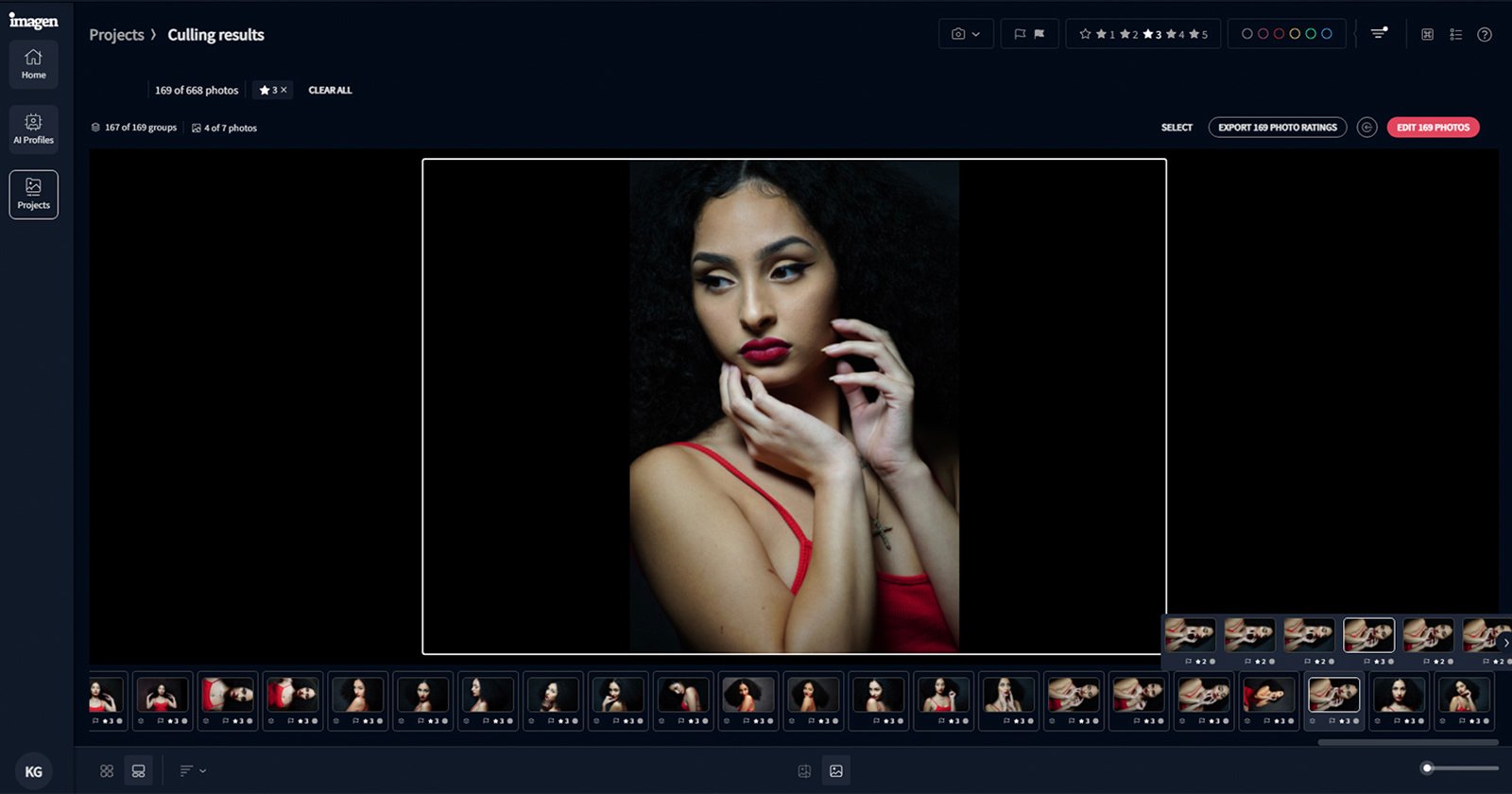Click the circular arrow icon beside Export
The width and height of the screenshot is (1512, 794).
click(1366, 128)
